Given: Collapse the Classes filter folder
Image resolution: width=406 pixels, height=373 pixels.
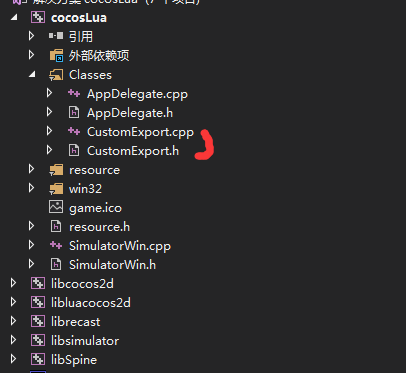Looking at the screenshot, I should pos(32,75).
